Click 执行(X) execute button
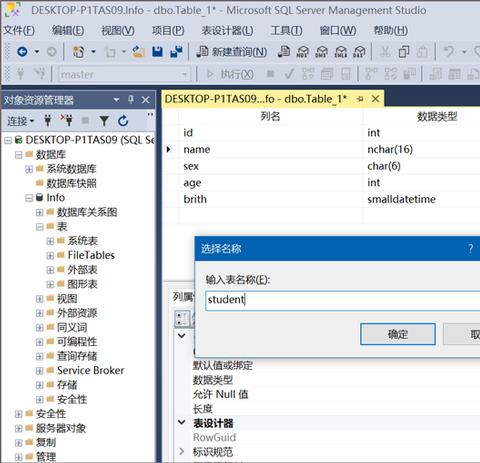Viewport: 480px width, 463px height. click(x=230, y=74)
